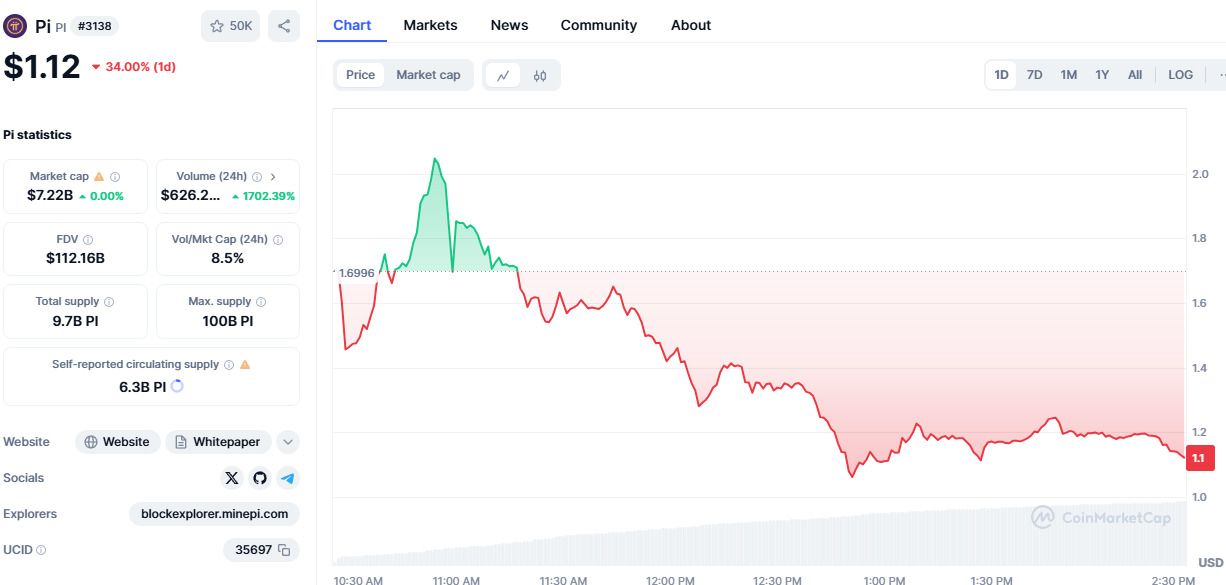The height and width of the screenshot is (585, 1226).
Task: Click the 8.5% Vol/Mkt Cap value
Action: [228, 258]
